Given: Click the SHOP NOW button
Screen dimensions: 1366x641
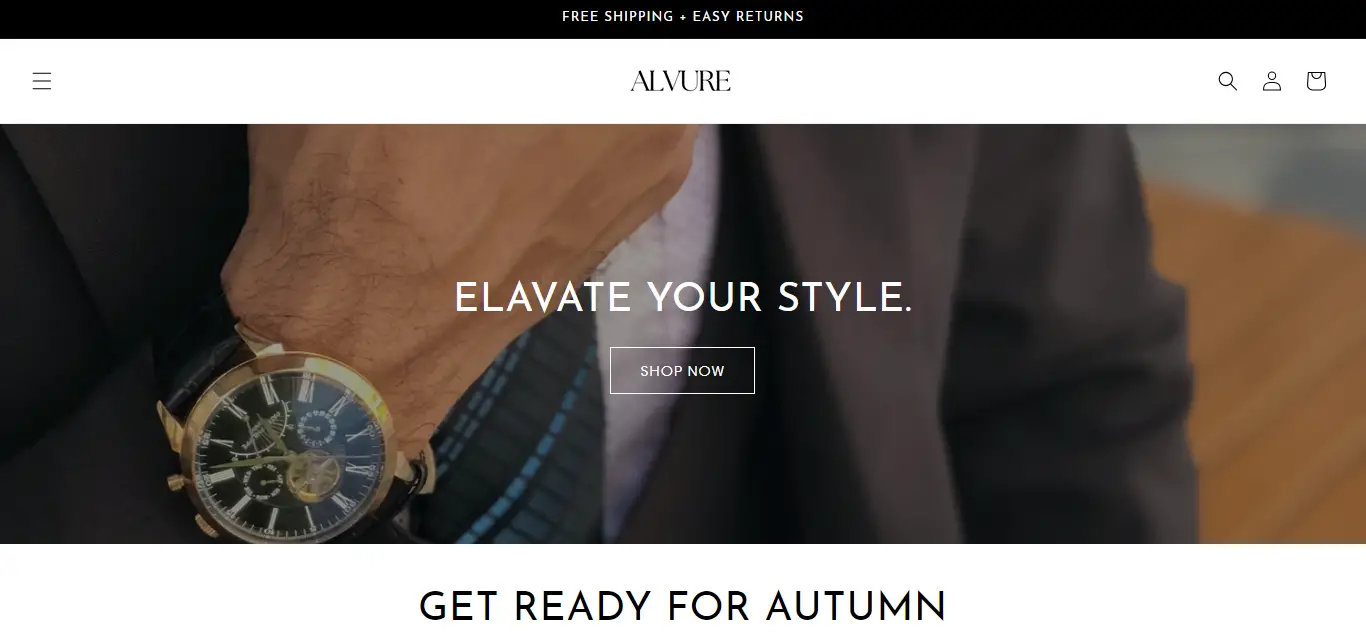Looking at the screenshot, I should pyautogui.click(x=682, y=370).
